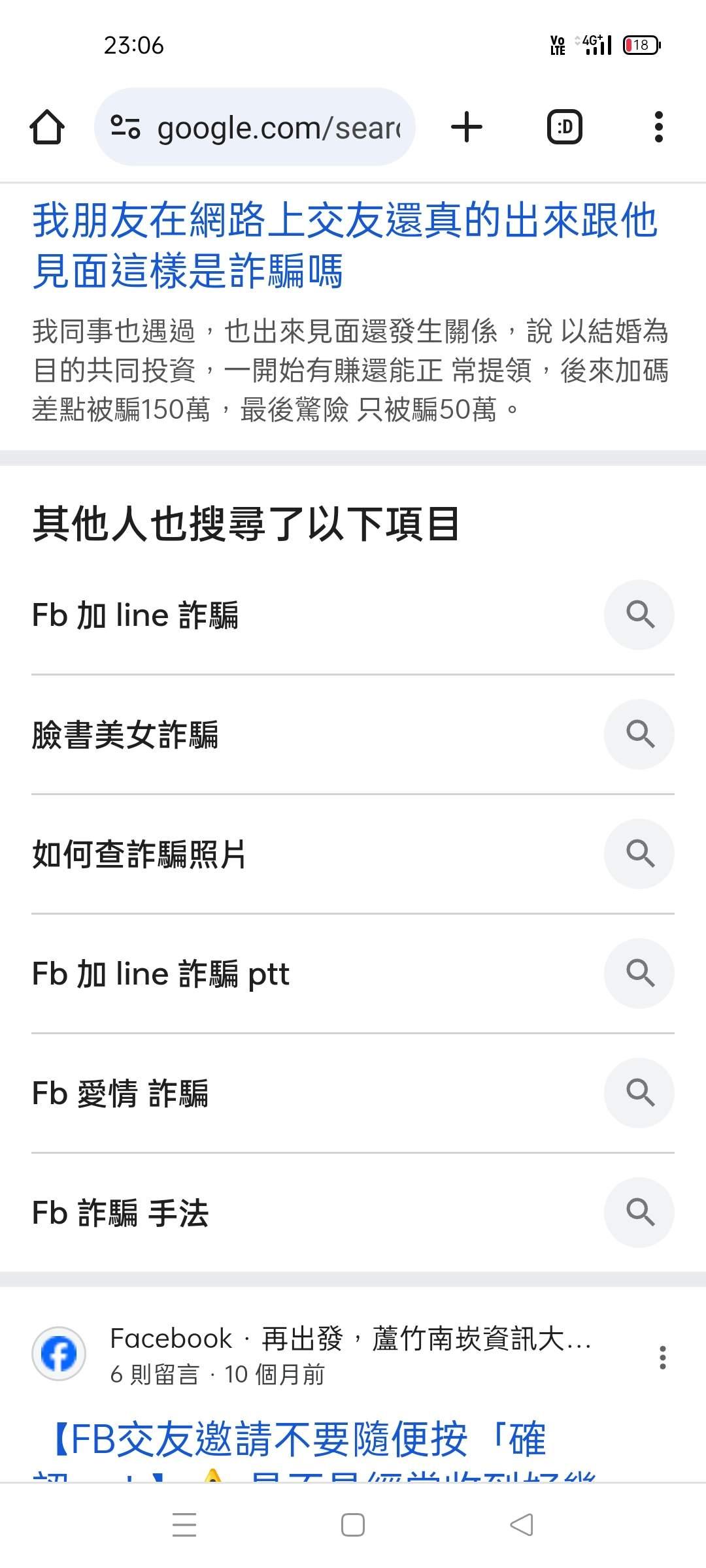The image size is (706, 1568).
Task: Search suggestion 'Fb 加 line 詐騙'
Action: [x=136, y=615]
